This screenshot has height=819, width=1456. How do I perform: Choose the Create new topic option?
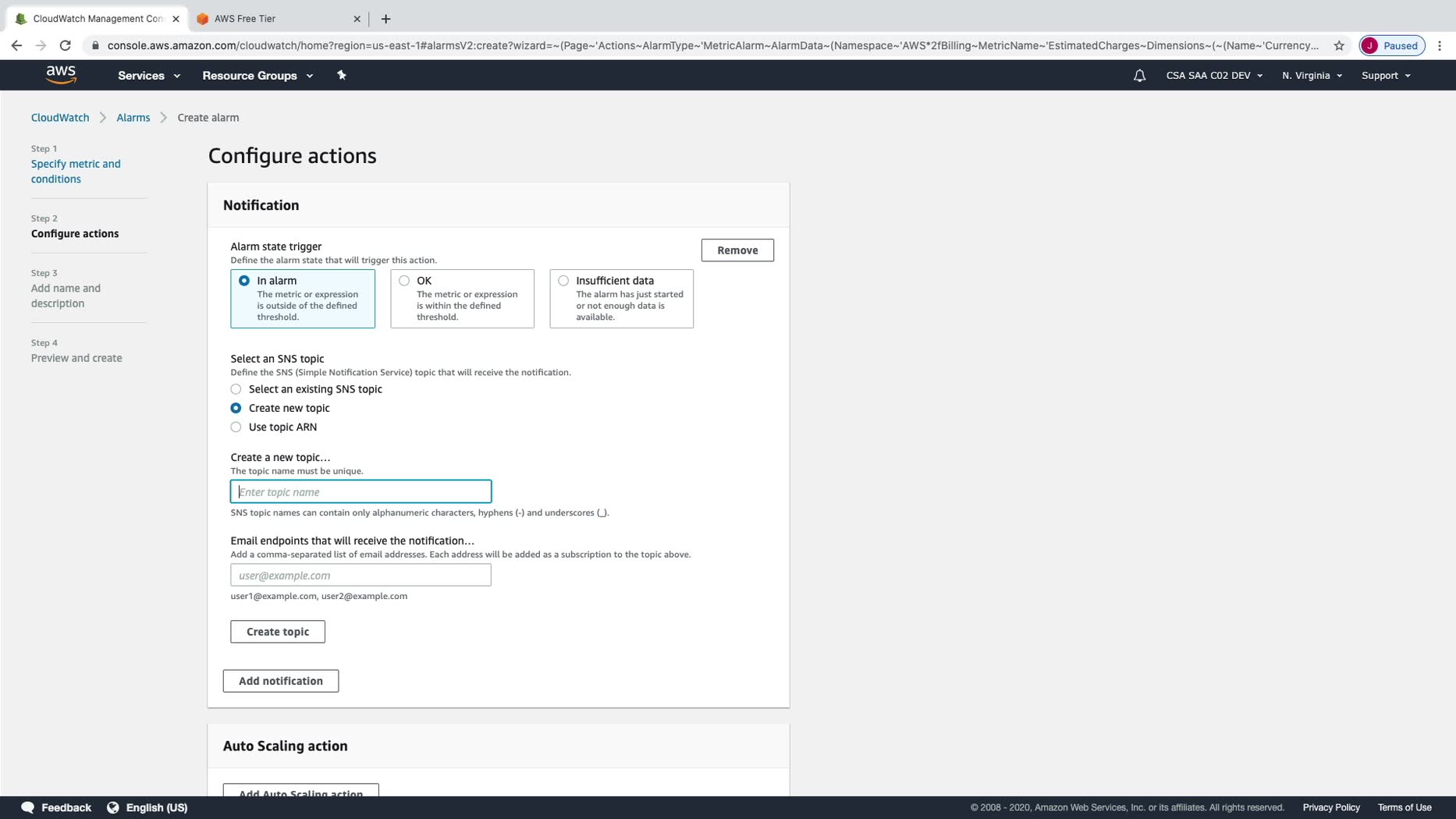(236, 408)
